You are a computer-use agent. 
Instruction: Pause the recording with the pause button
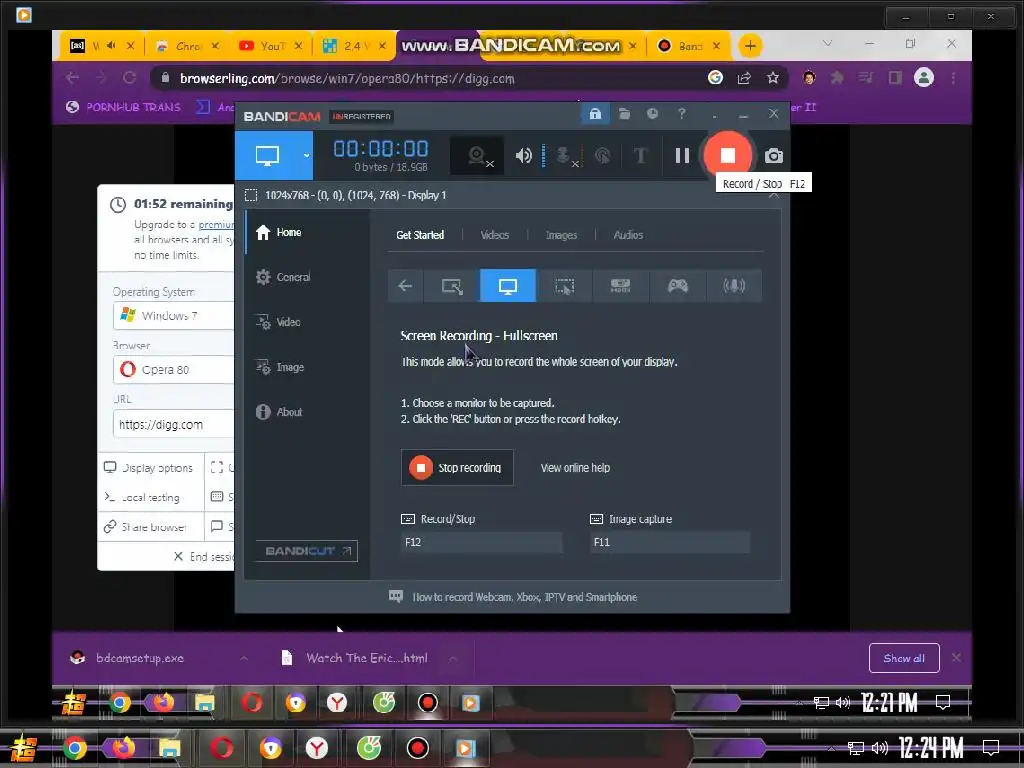pyautogui.click(x=682, y=155)
